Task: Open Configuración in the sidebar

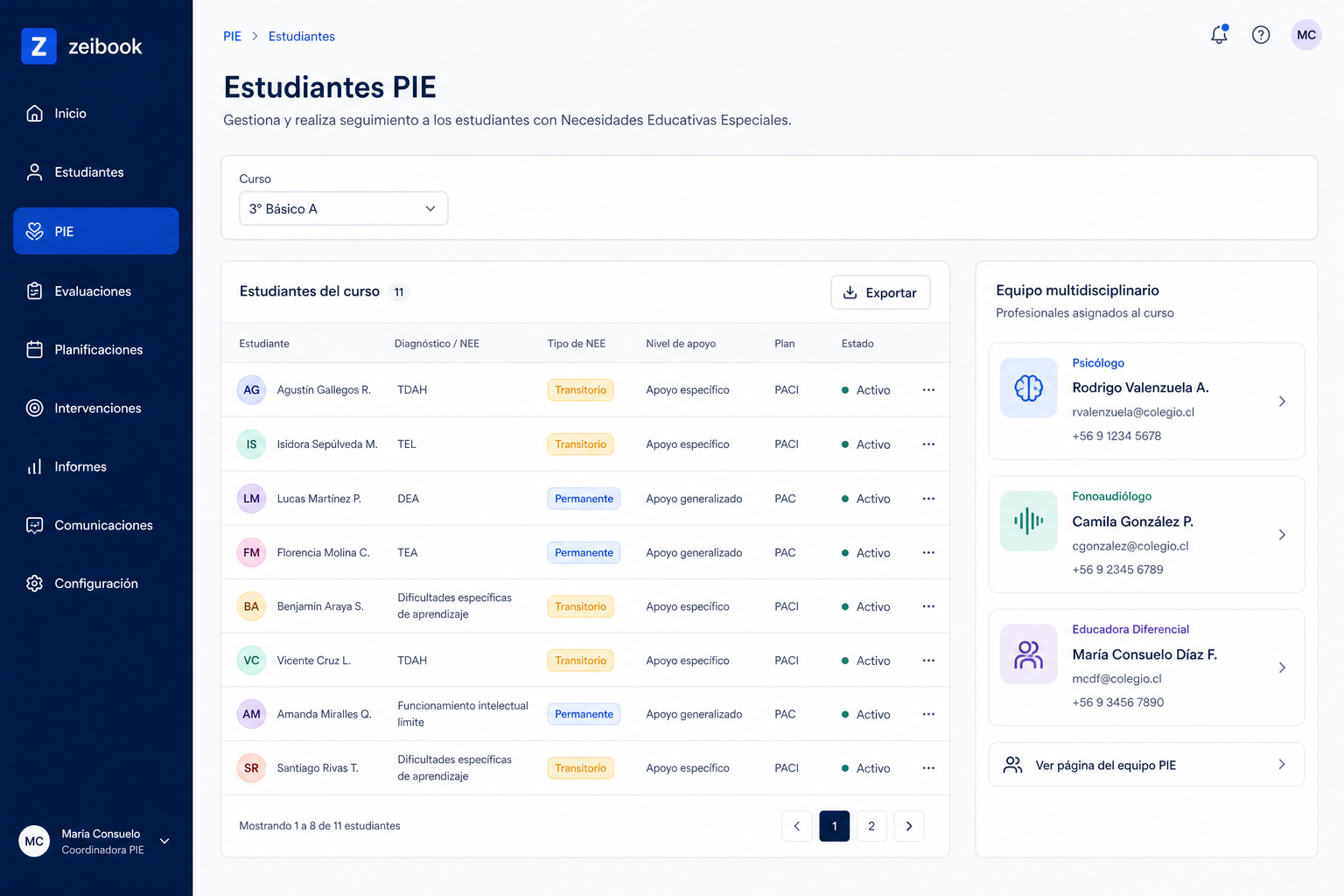Action: click(96, 584)
